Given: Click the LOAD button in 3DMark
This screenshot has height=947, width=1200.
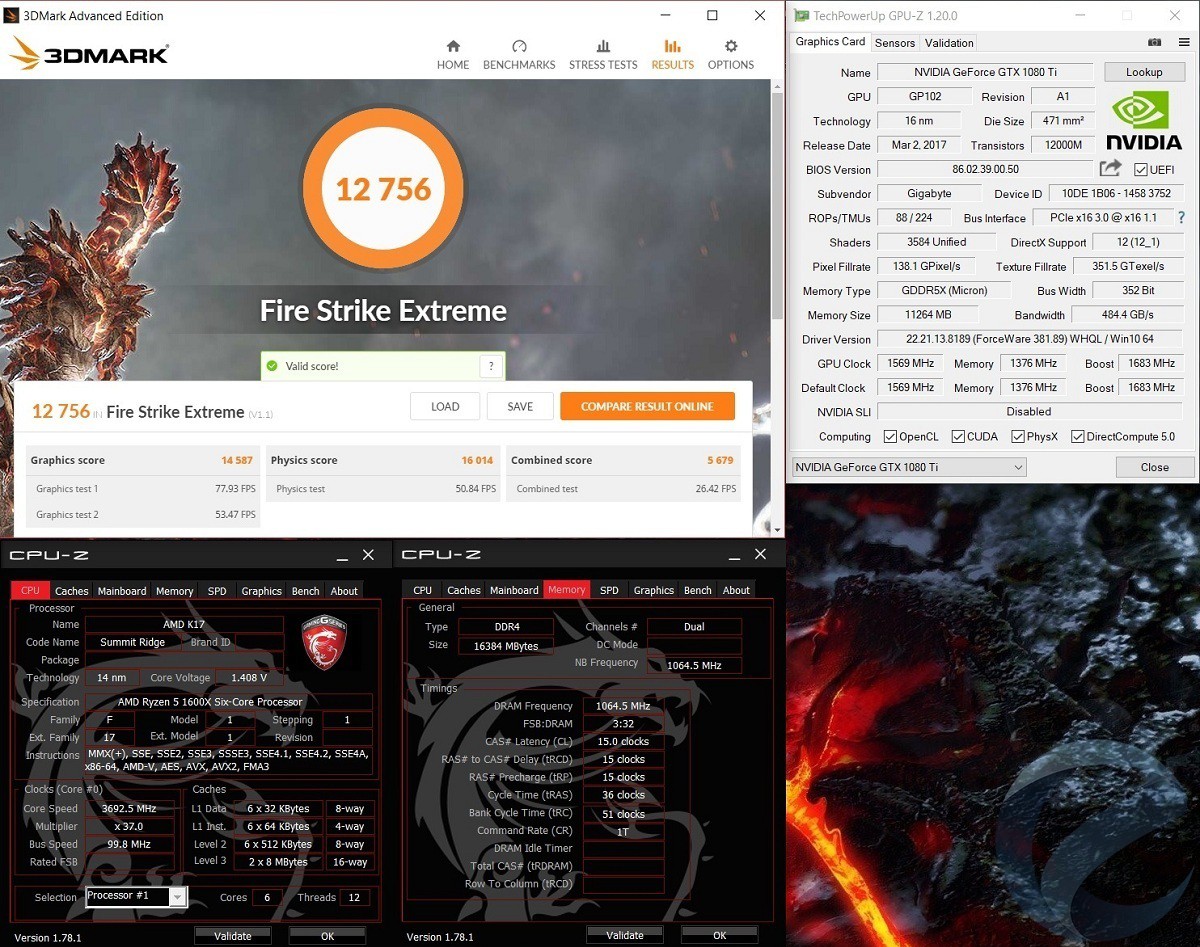Looking at the screenshot, I should pos(445,406).
